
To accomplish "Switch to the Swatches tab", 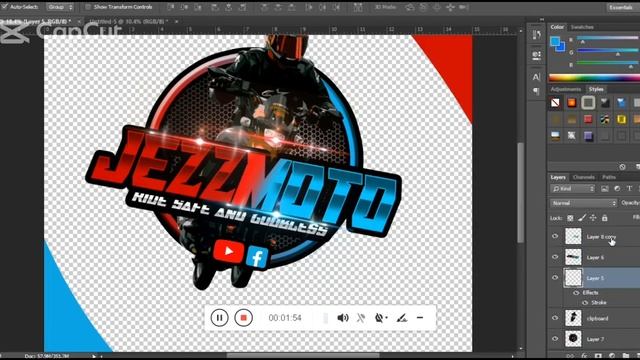I will 582,27.
